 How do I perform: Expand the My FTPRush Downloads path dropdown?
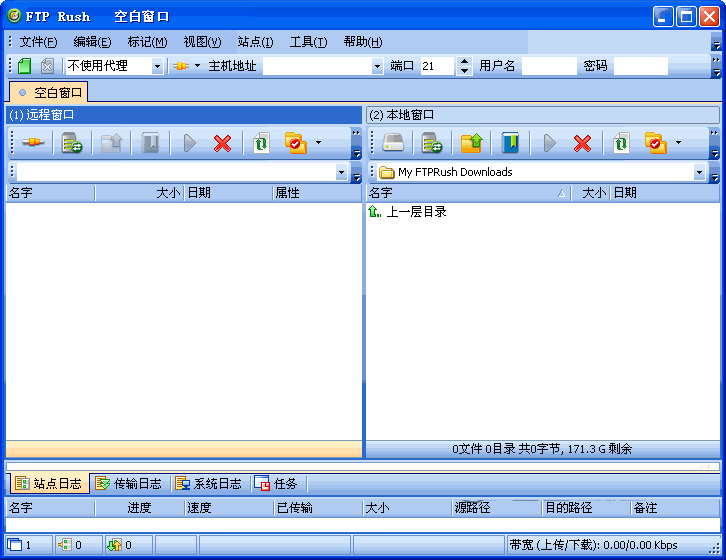(x=699, y=172)
